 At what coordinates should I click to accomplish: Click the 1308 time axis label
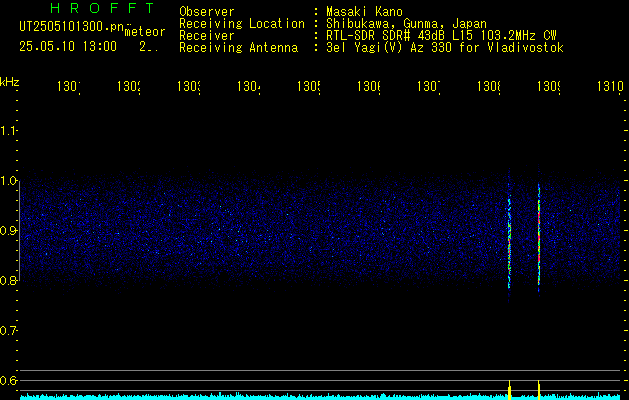pyautogui.click(x=489, y=86)
